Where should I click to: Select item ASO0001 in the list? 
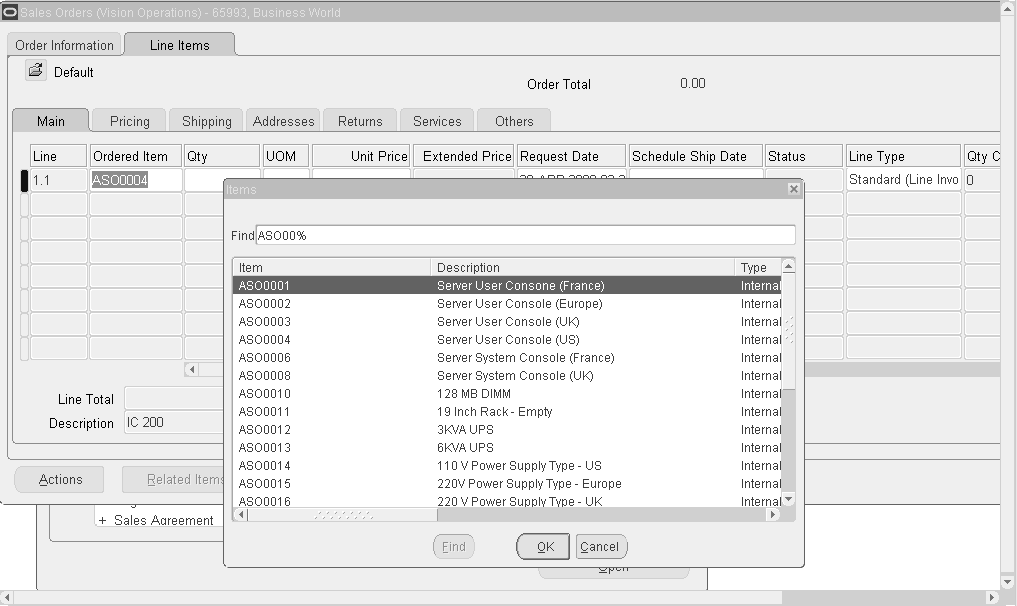pos(507,285)
